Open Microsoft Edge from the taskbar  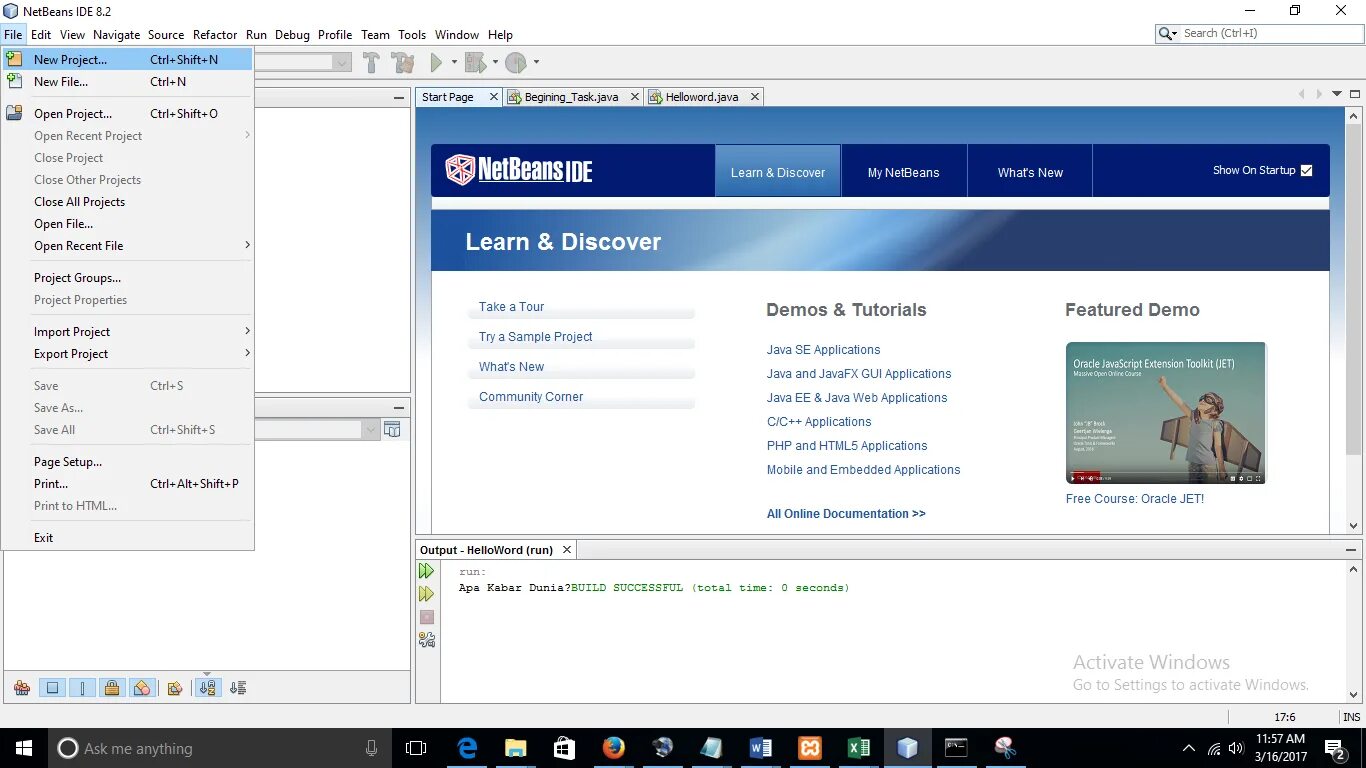click(467, 748)
